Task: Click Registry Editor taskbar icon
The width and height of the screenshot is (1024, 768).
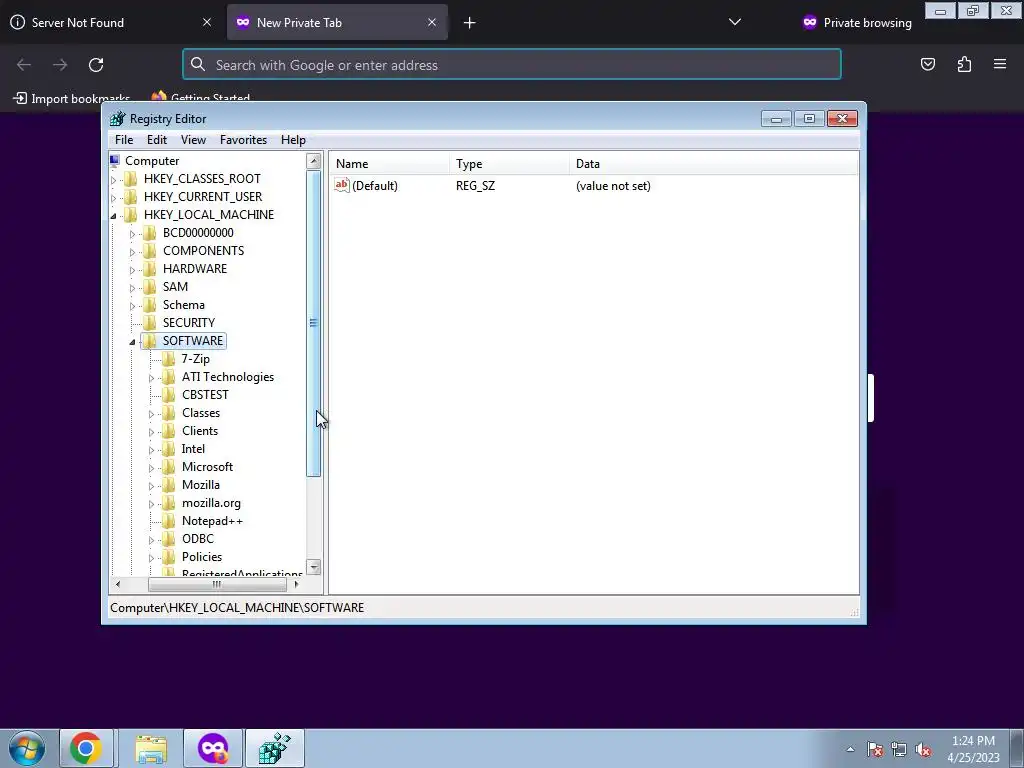Action: pyautogui.click(x=275, y=748)
